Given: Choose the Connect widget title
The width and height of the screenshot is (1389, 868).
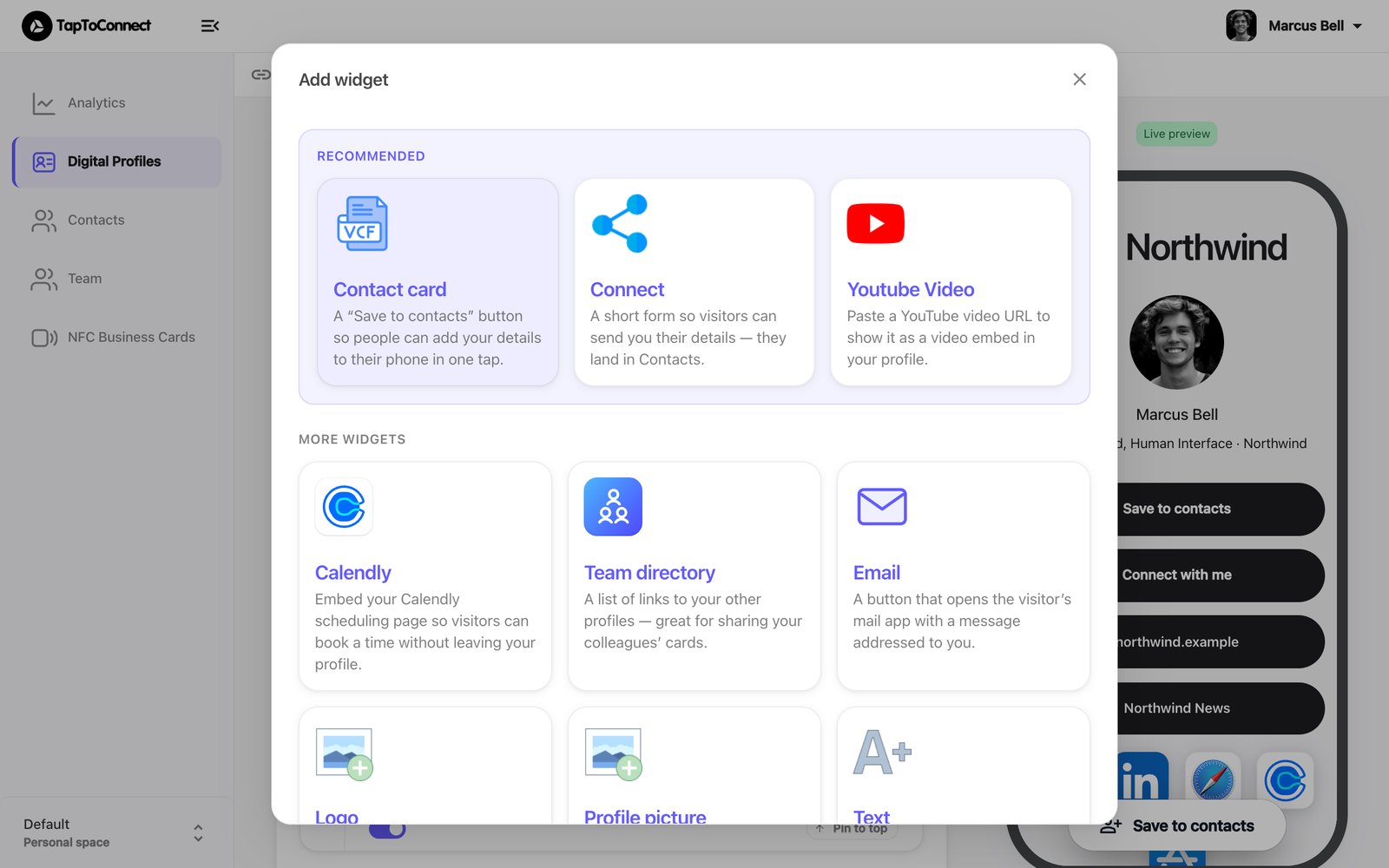Looking at the screenshot, I should coord(627,289).
